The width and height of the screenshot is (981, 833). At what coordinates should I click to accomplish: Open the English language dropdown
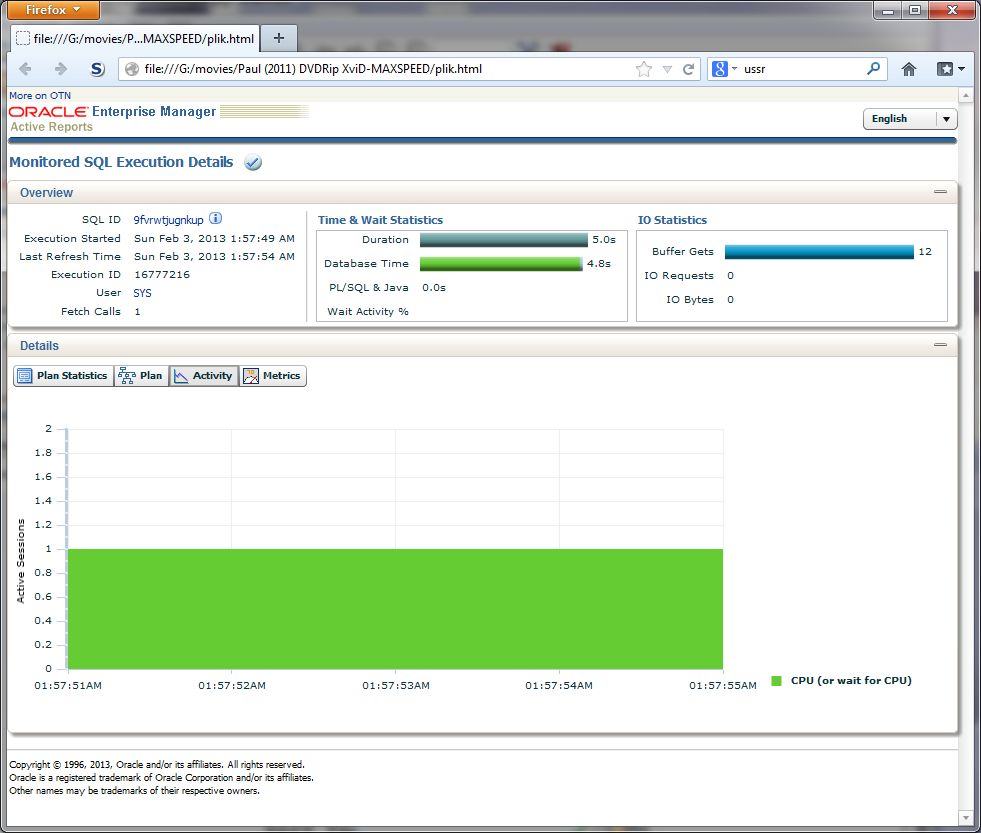[910, 118]
